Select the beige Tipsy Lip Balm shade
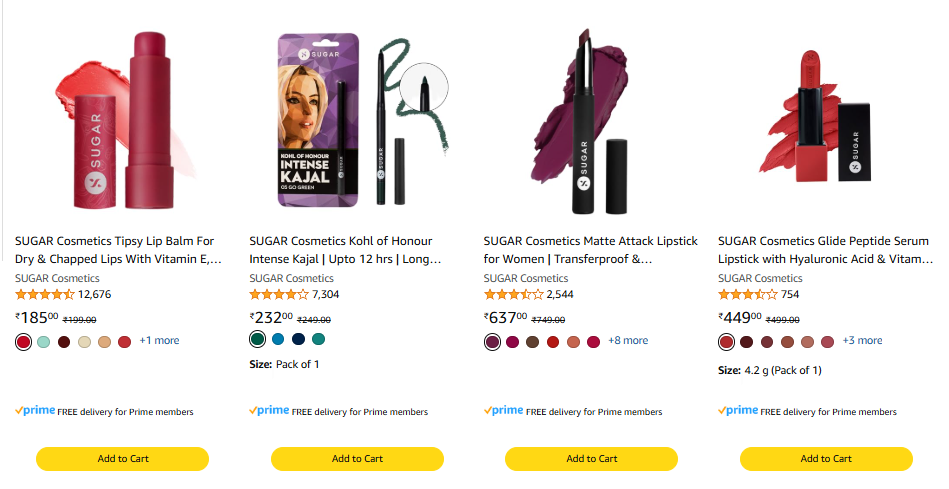 coord(84,342)
